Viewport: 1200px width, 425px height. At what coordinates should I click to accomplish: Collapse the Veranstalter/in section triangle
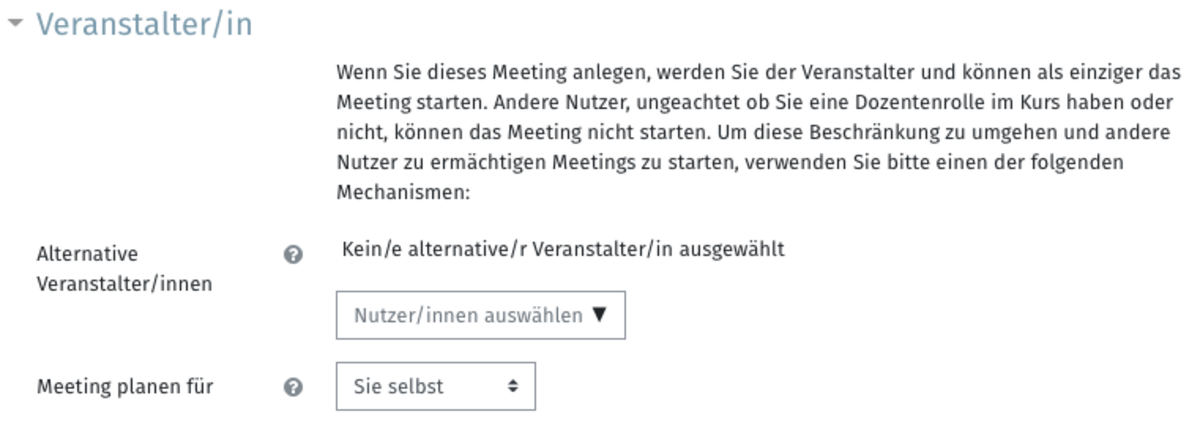click(15, 23)
